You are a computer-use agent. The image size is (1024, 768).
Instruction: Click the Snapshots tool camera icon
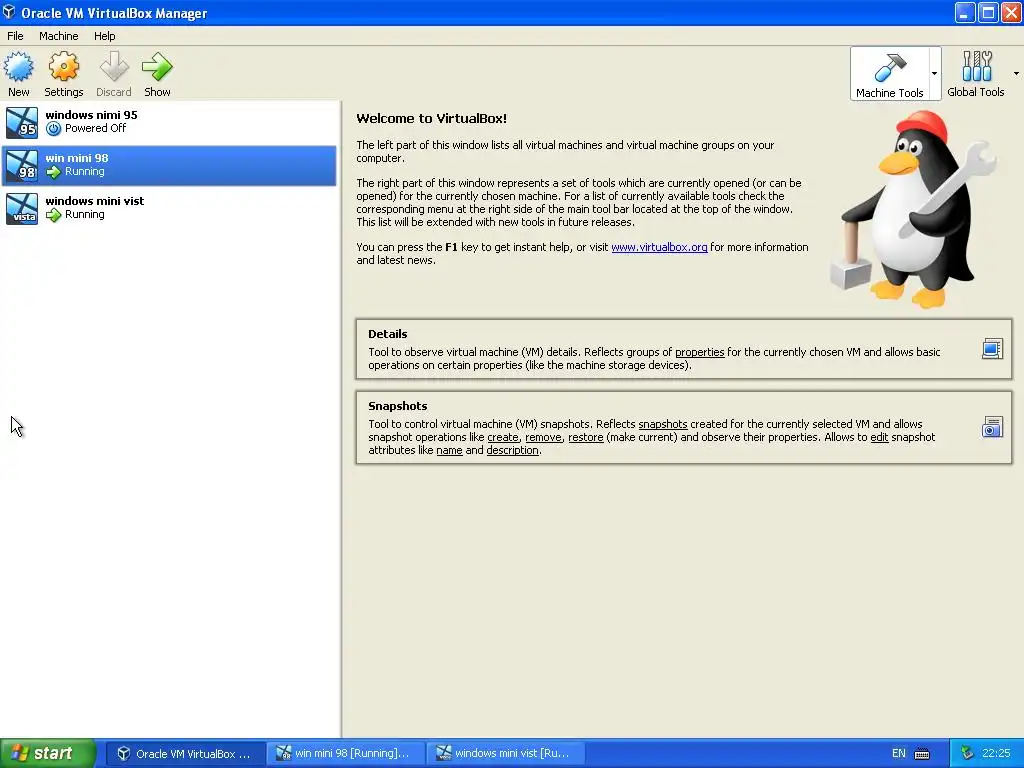coord(992,427)
